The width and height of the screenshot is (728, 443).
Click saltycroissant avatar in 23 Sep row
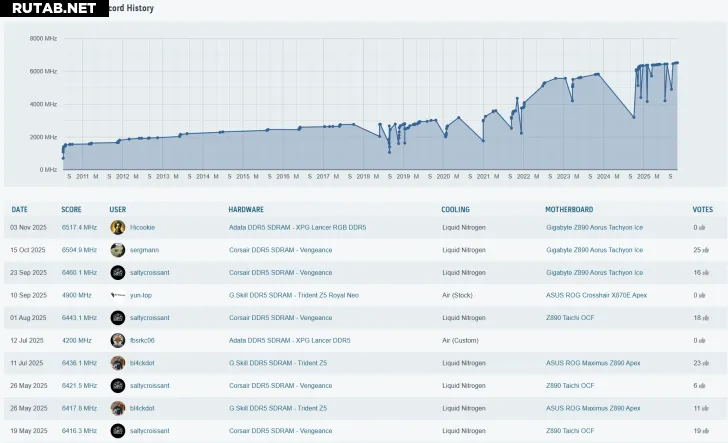[x=118, y=273]
